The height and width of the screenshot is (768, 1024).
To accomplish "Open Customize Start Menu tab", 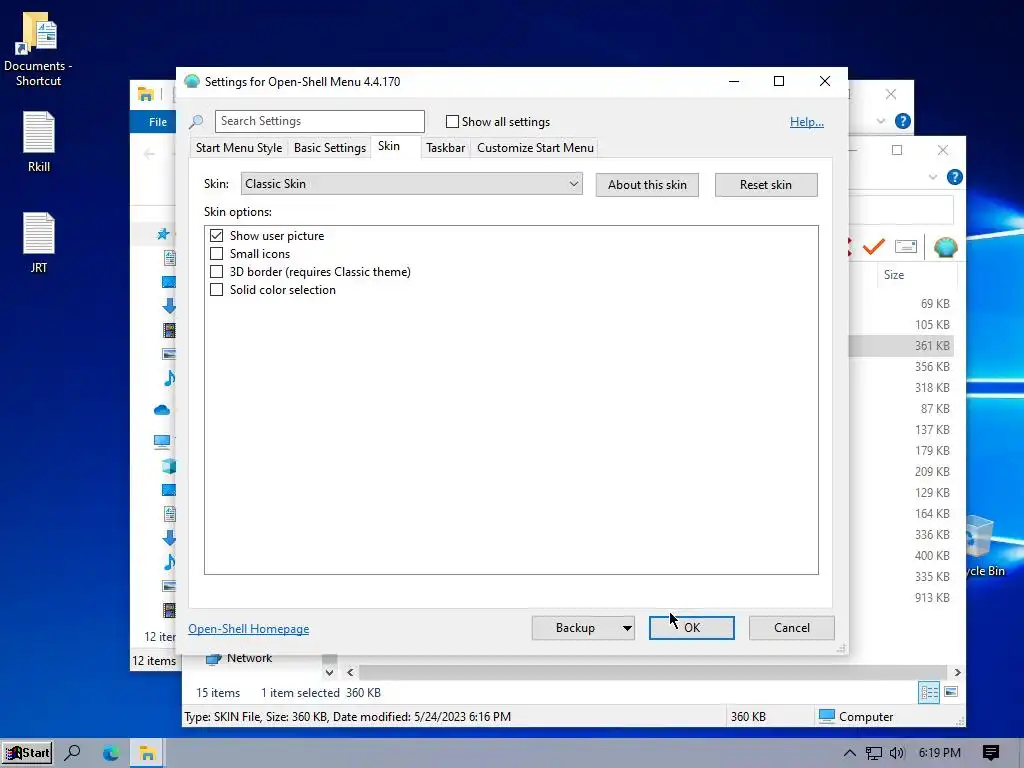I will tap(536, 148).
